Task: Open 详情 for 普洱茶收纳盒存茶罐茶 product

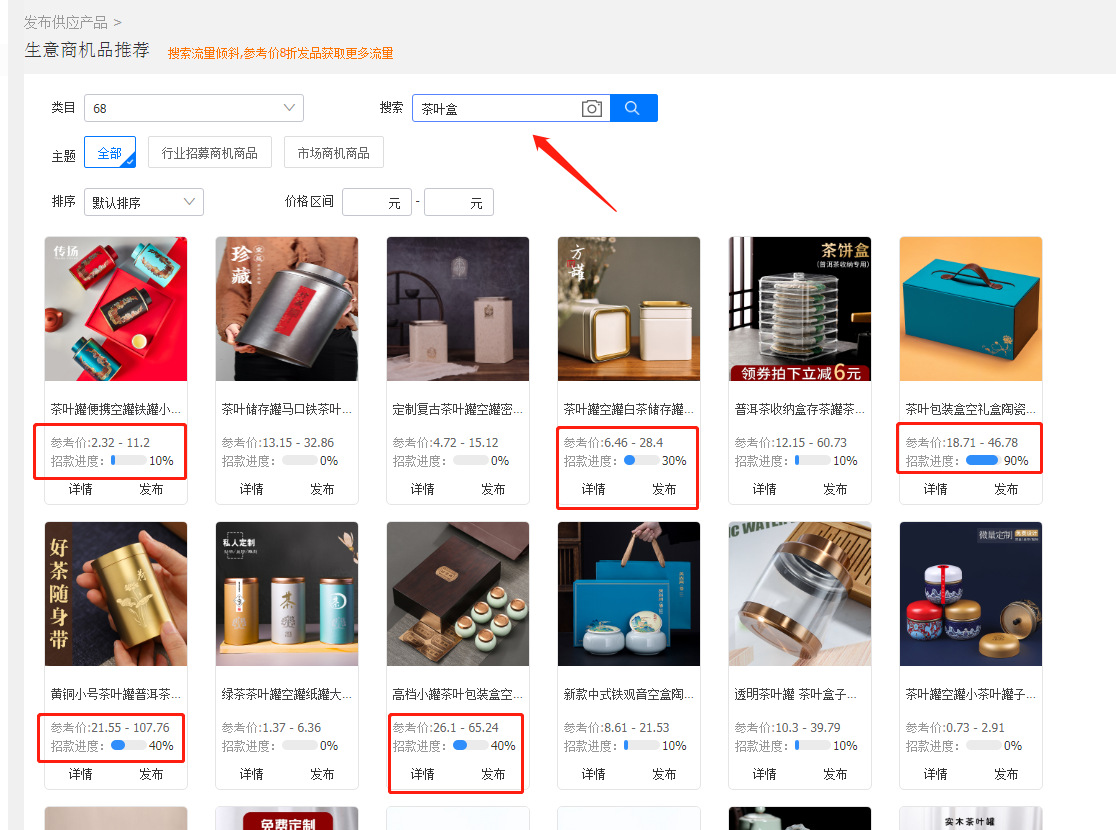Action: [764, 489]
